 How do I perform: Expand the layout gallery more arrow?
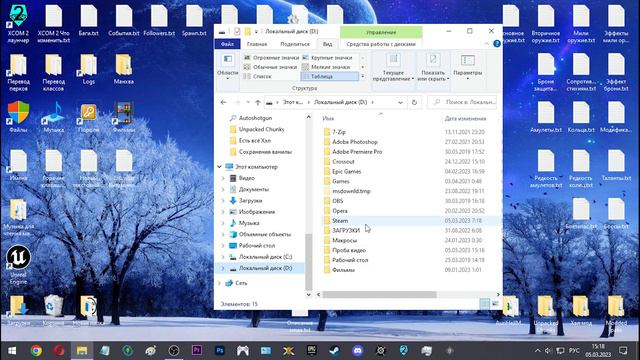[362, 76]
